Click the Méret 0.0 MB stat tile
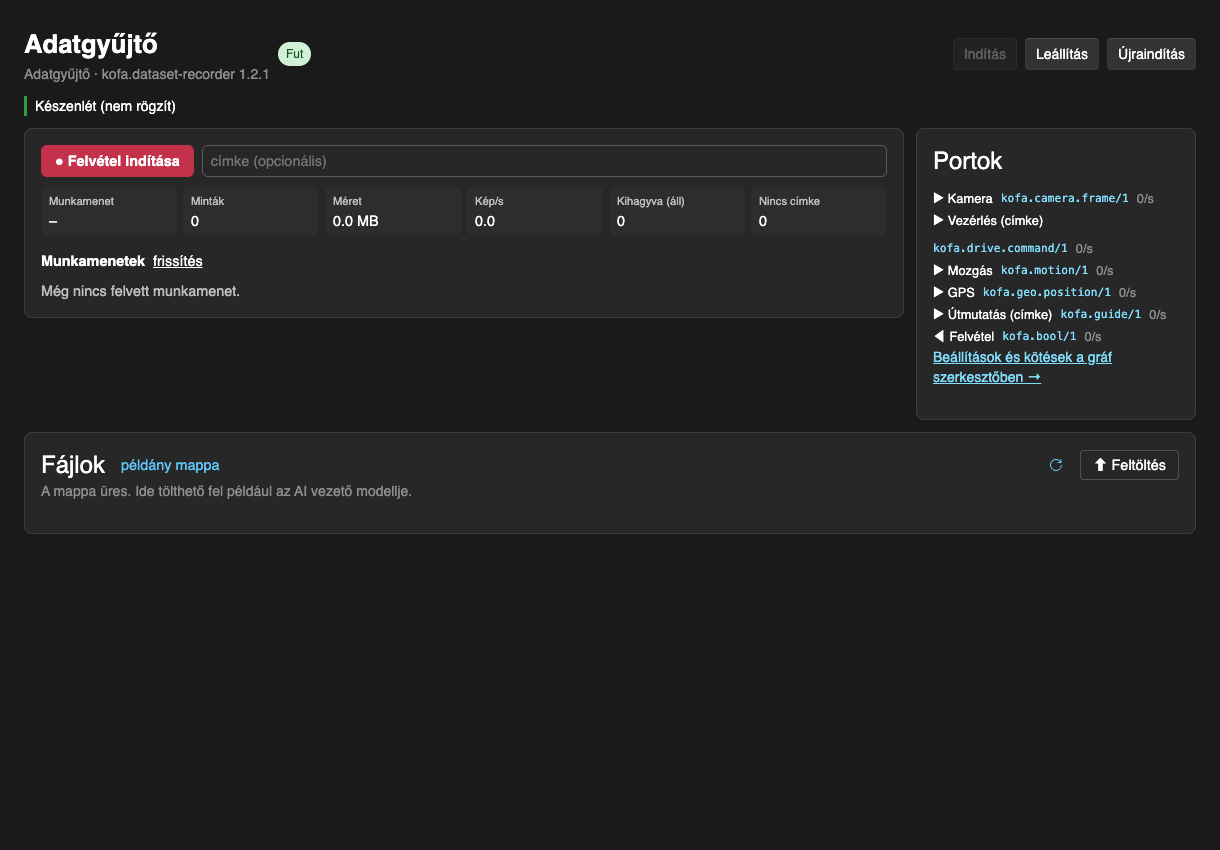Screen dimensions: 1220x850 (393, 211)
